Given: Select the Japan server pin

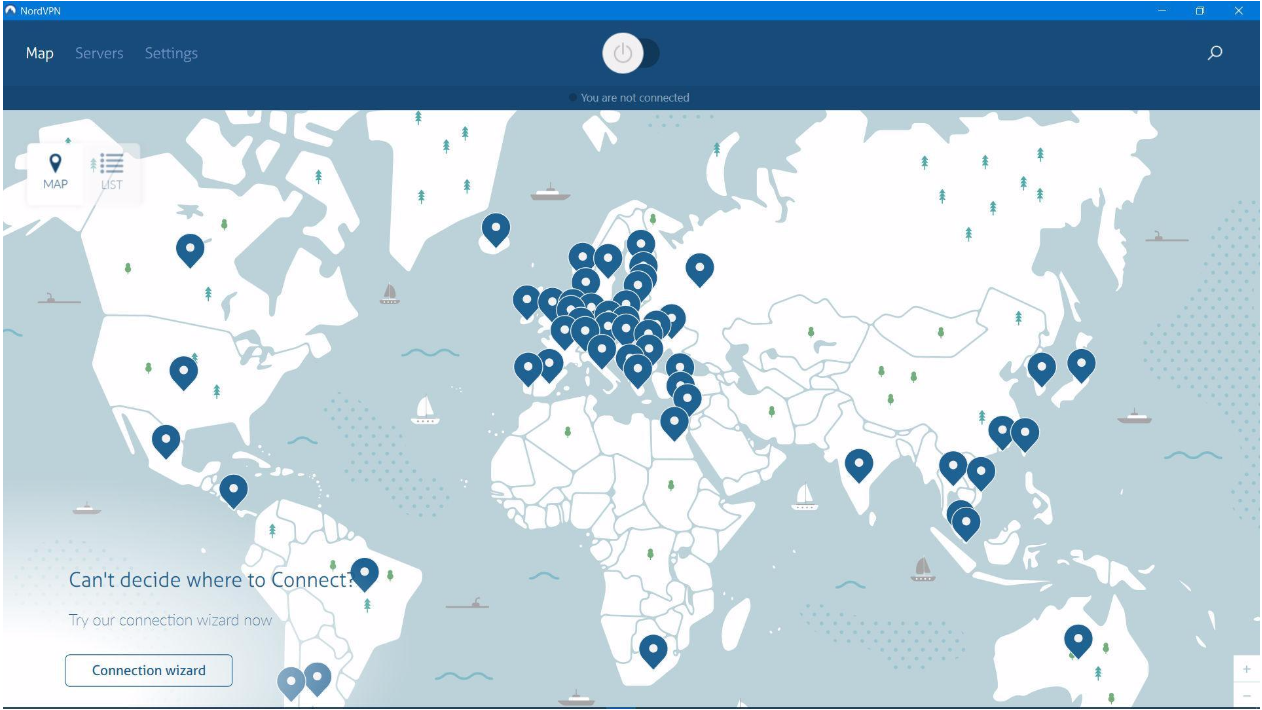Looking at the screenshot, I should [x=1081, y=363].
